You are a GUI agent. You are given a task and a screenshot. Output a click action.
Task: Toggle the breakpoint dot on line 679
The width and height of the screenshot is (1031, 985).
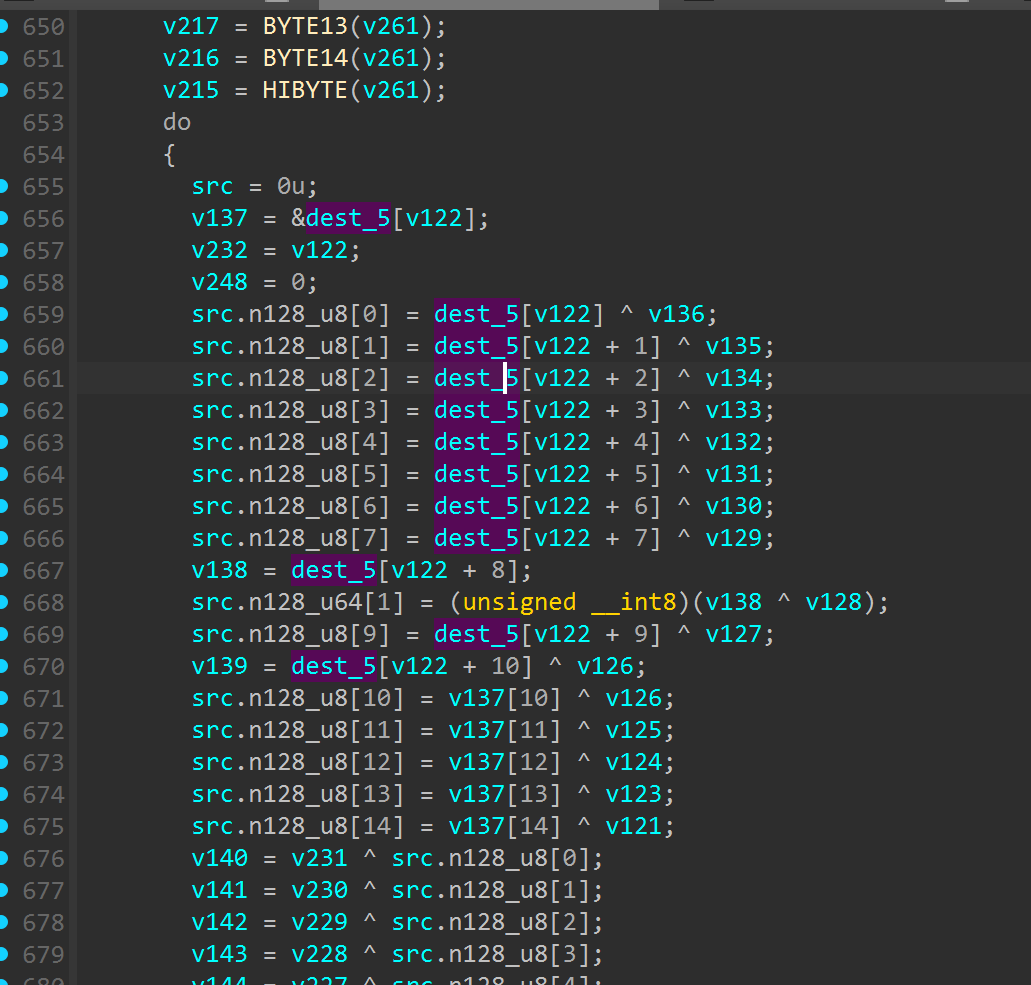pyautogui.click(x=3, y=954)
